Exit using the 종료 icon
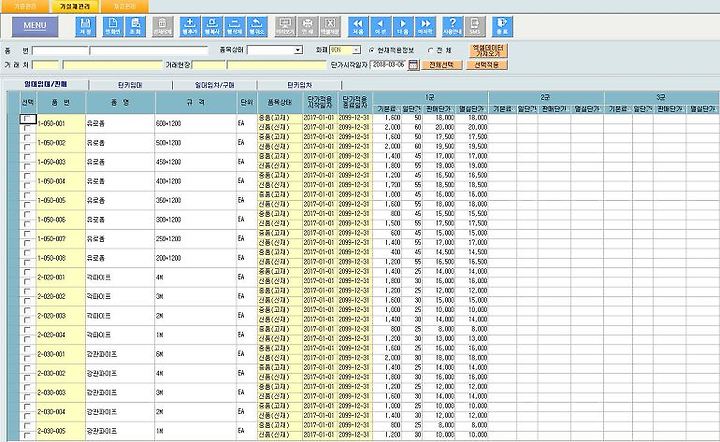Image resolution: width=720 pixels, height=442 pixels. click(502, 27)
